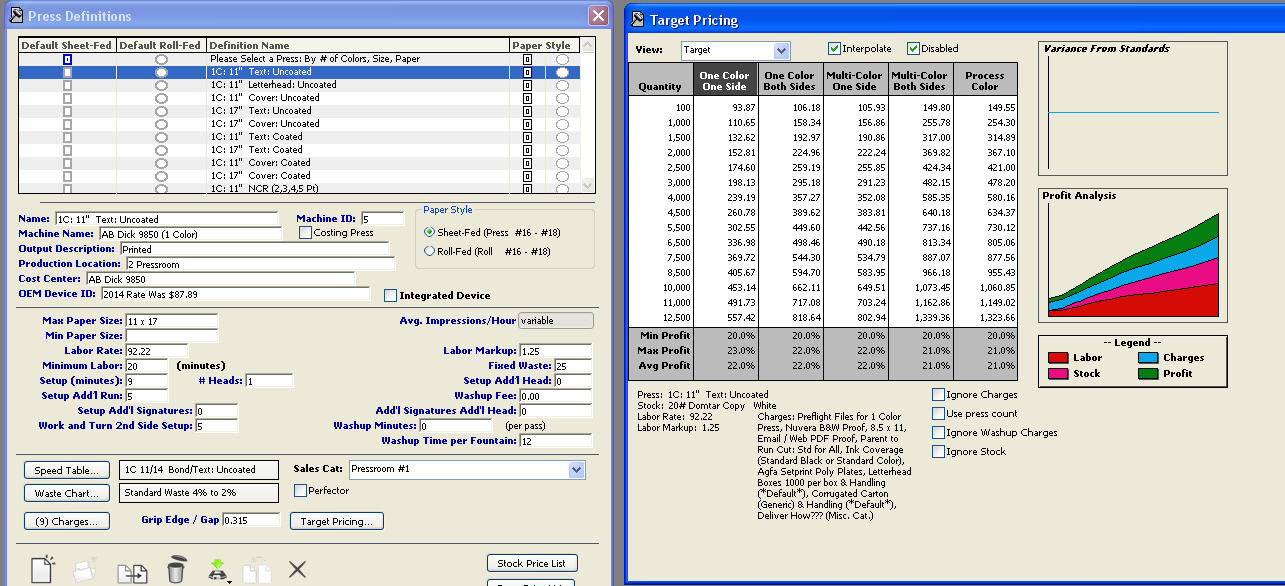Click the Target Pricing title bar icon
This screenshot has width=1285, height=586.
[636, 19]
